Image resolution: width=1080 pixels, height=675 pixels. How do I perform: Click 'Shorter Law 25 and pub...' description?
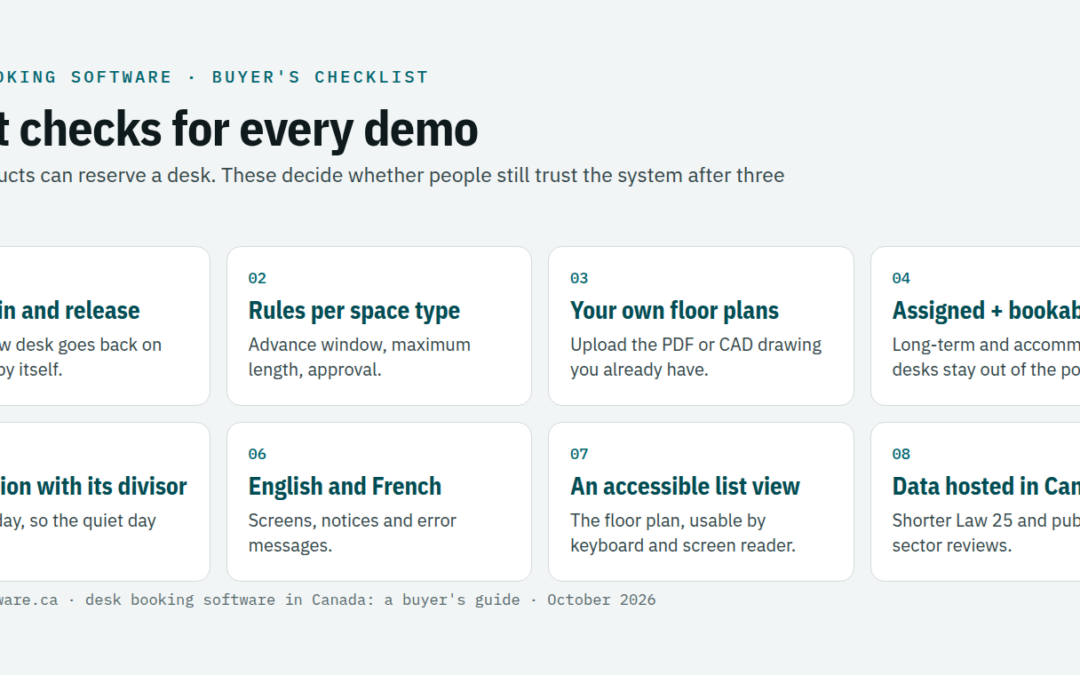pyautogui.click(x=986, y=532)
